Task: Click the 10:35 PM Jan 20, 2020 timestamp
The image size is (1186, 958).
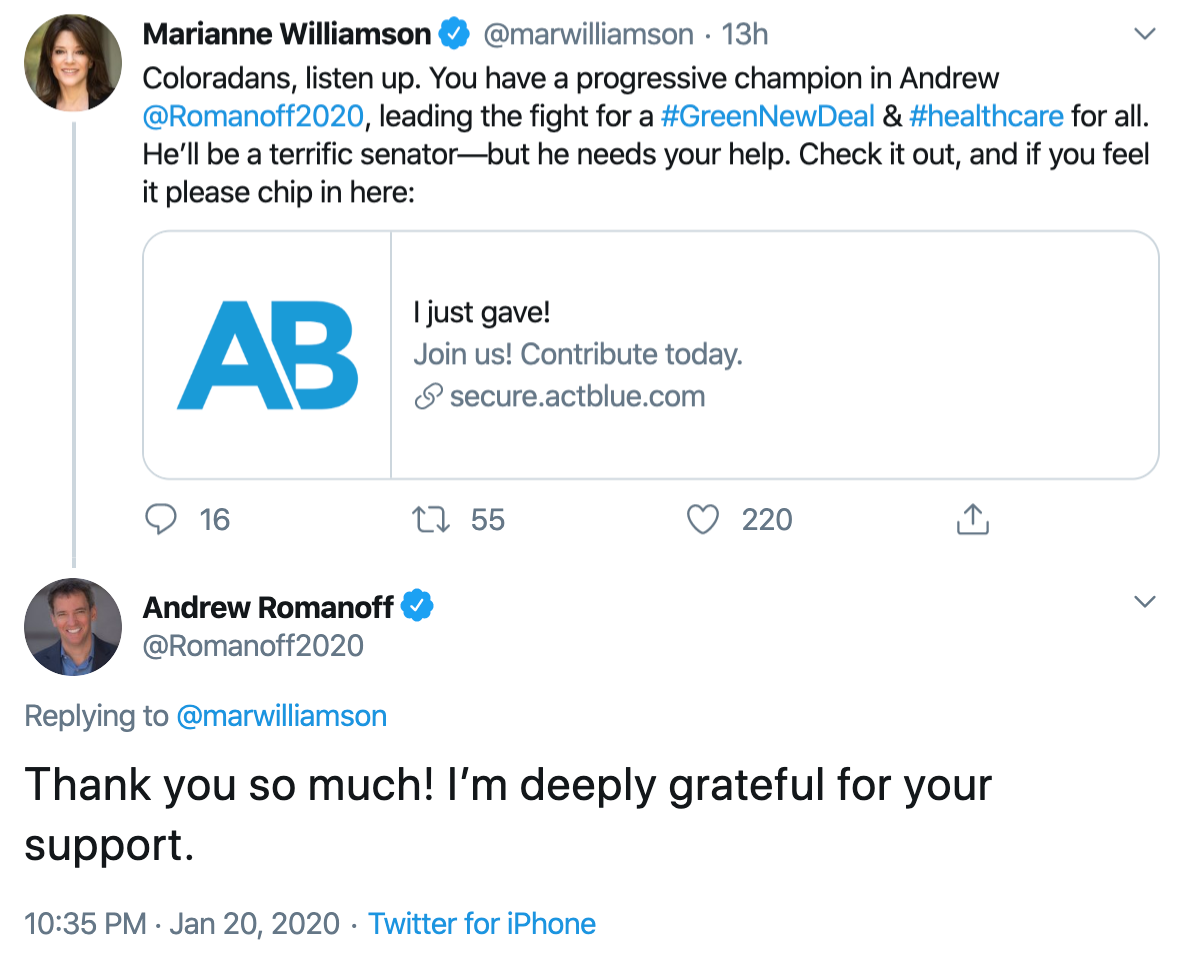Action: click(181, 923)
